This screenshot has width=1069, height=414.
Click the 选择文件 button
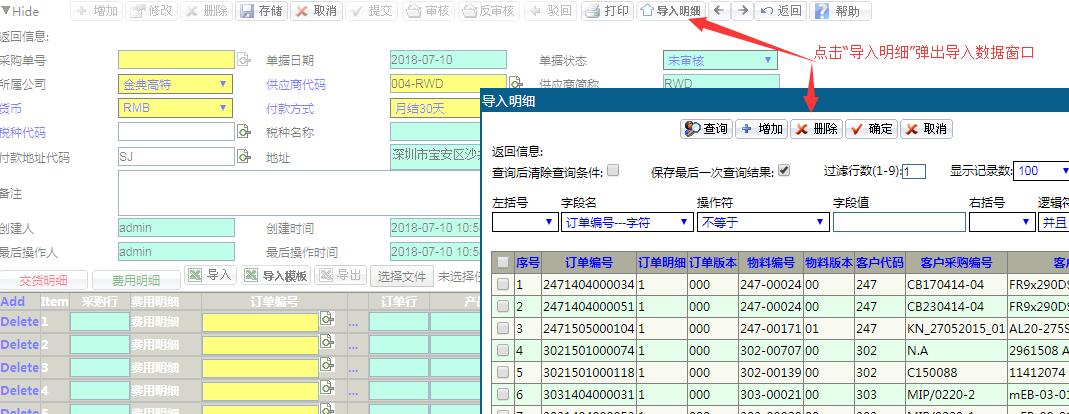(402, 276)
